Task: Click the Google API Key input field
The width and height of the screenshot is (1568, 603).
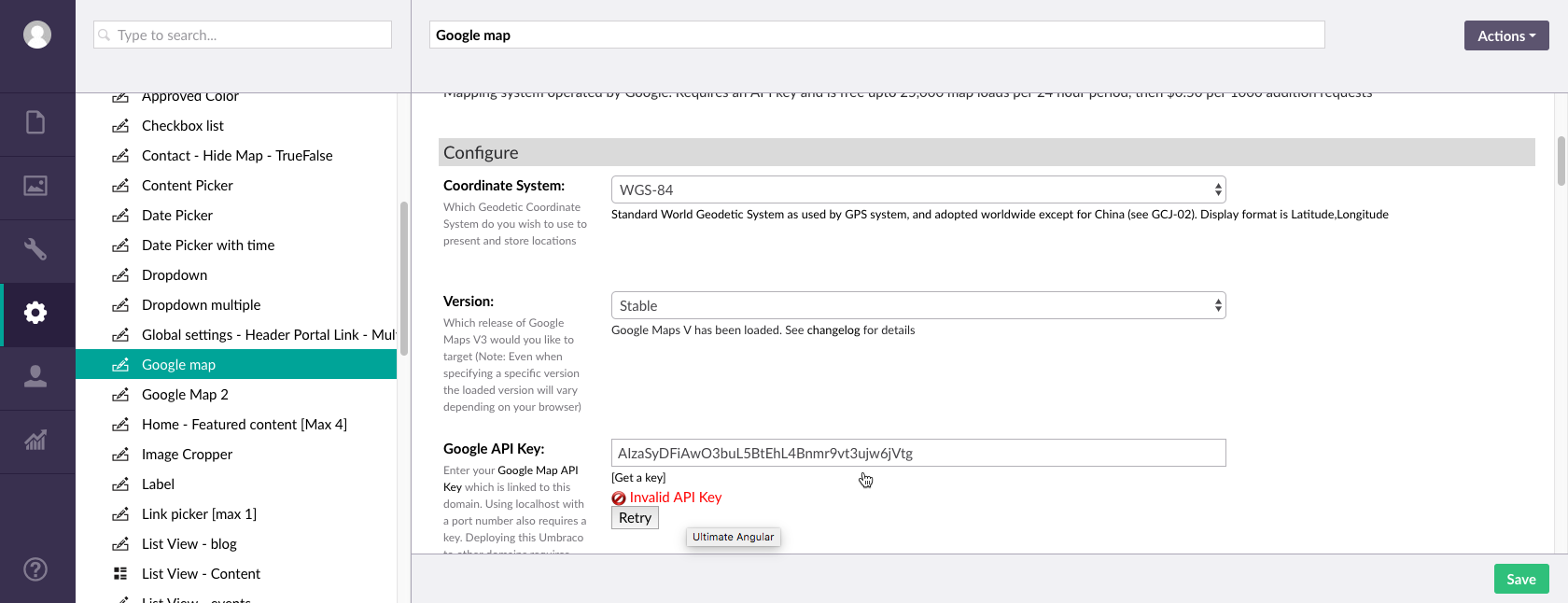Action: (x=918, y=453)
